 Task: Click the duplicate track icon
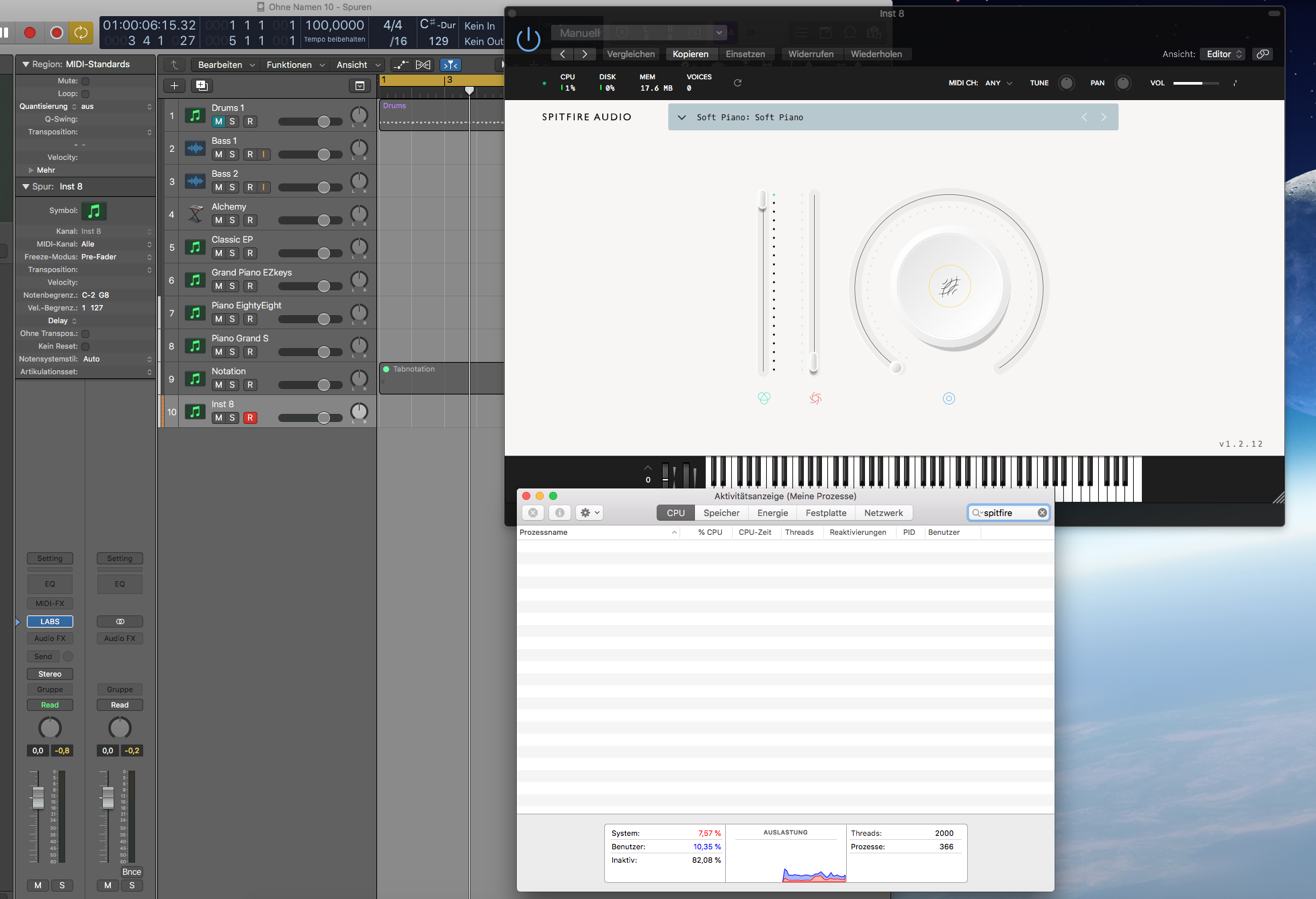202,85
